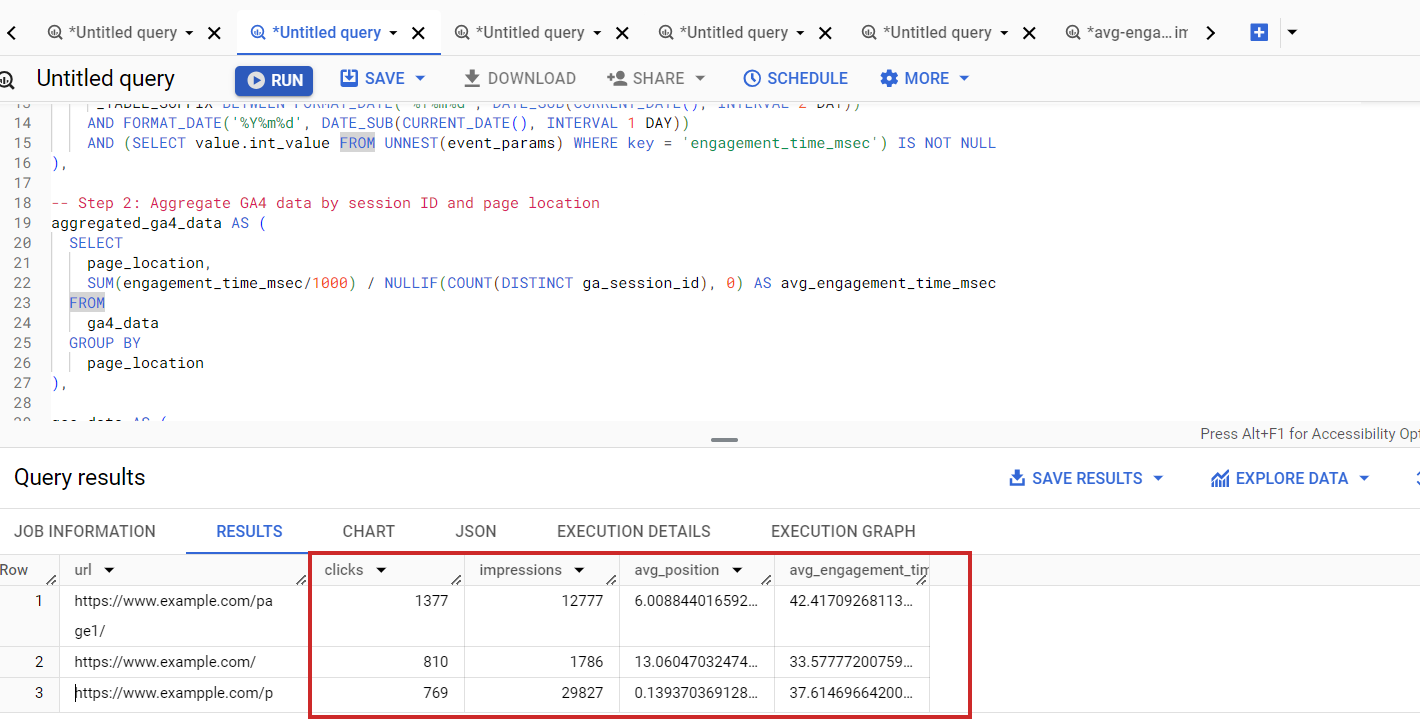Click the More settings gear icon
The height and width of the screenshot is (724, 1420).
pyautogui.click(x=887, y=78)
